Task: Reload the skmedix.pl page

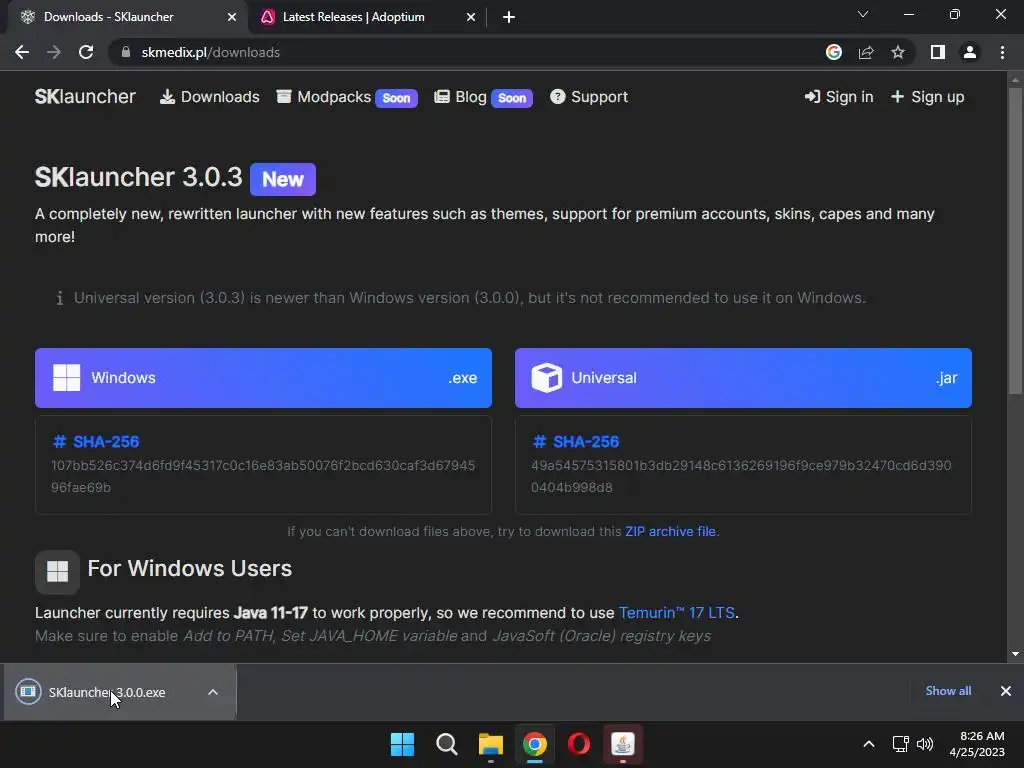Action: pos(86,52)
